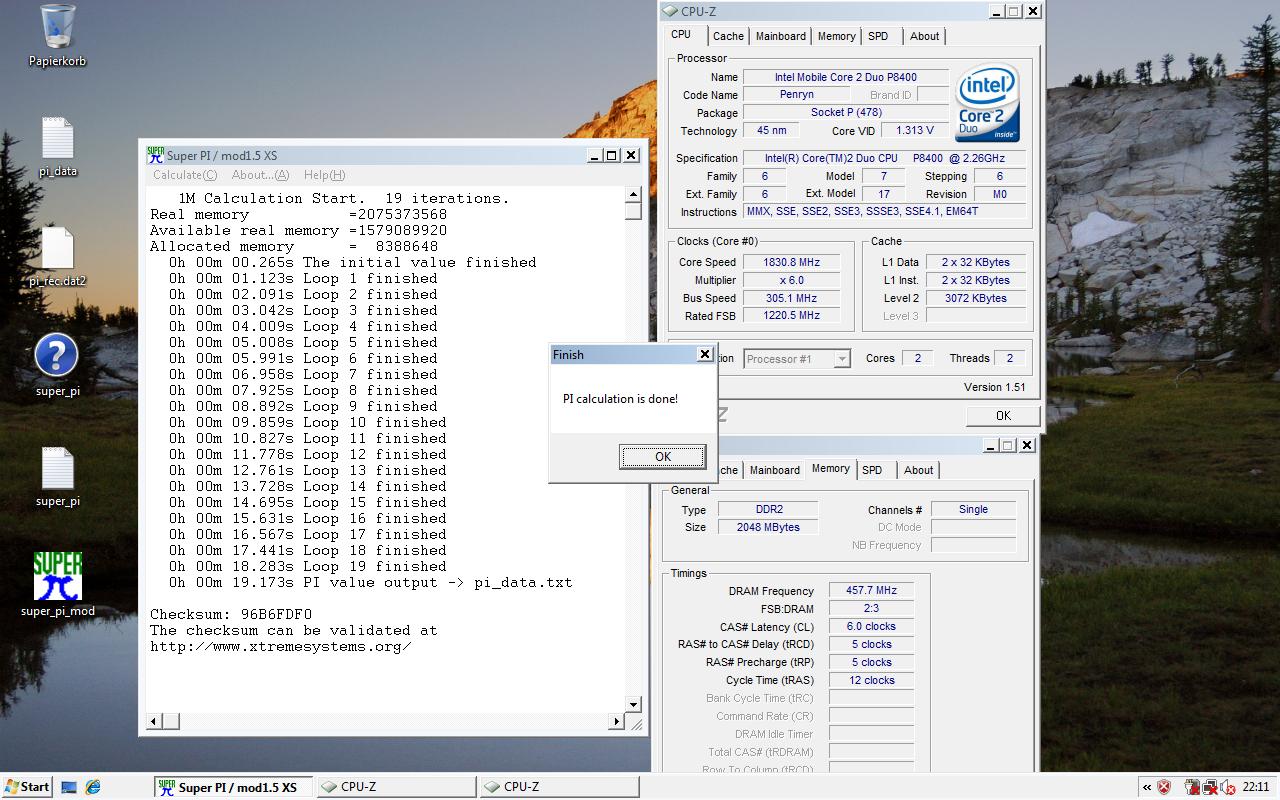Click OK button in upper CPU-Z window
Image resolution: width=1280 pixels, height=800 pixels.
[1003, 416]
